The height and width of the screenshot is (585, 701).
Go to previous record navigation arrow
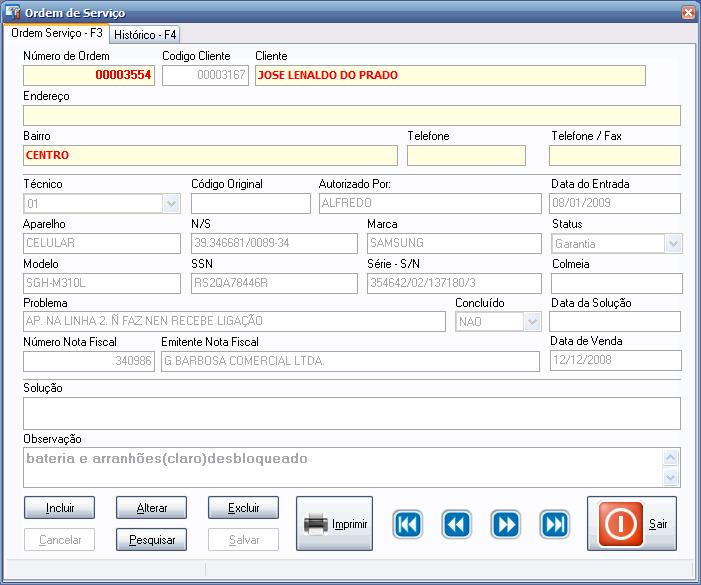(x=456, y=524)
